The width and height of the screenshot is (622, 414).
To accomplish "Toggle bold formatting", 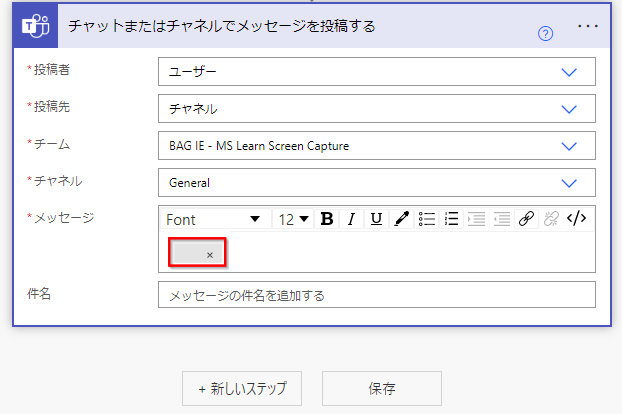I will coord(327,219).
